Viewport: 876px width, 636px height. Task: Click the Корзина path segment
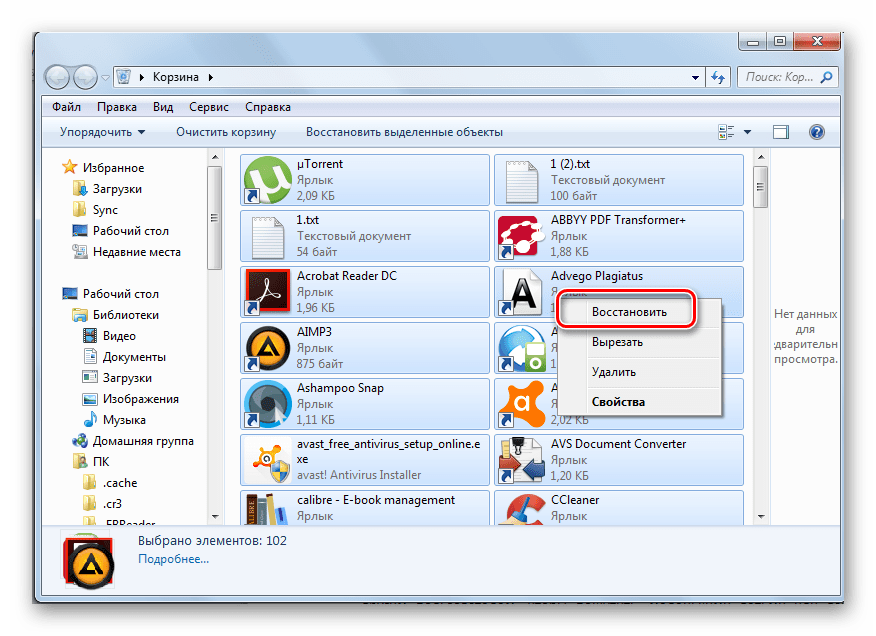[175, 77]
